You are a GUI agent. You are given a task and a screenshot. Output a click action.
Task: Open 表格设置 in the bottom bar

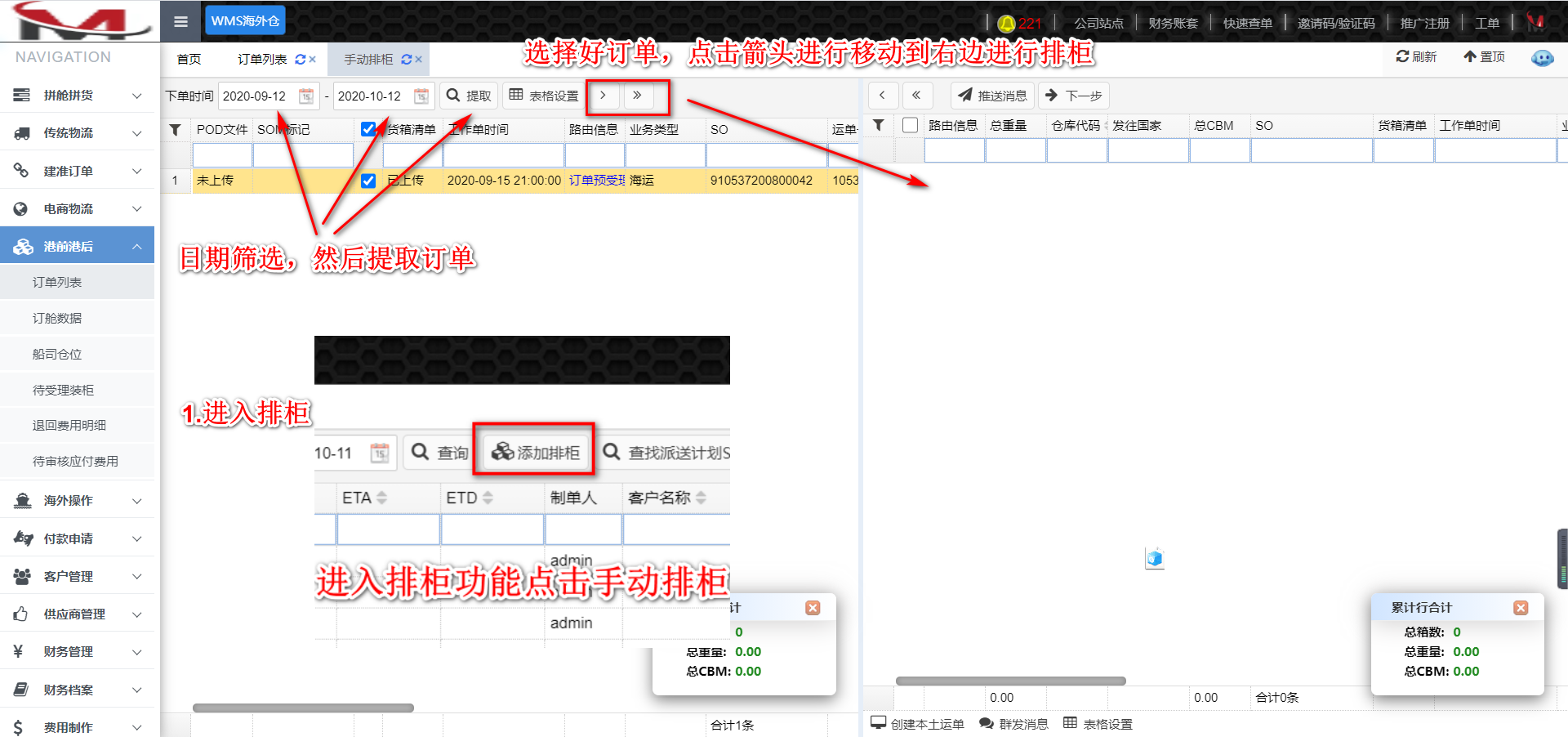click(1098, 724)
